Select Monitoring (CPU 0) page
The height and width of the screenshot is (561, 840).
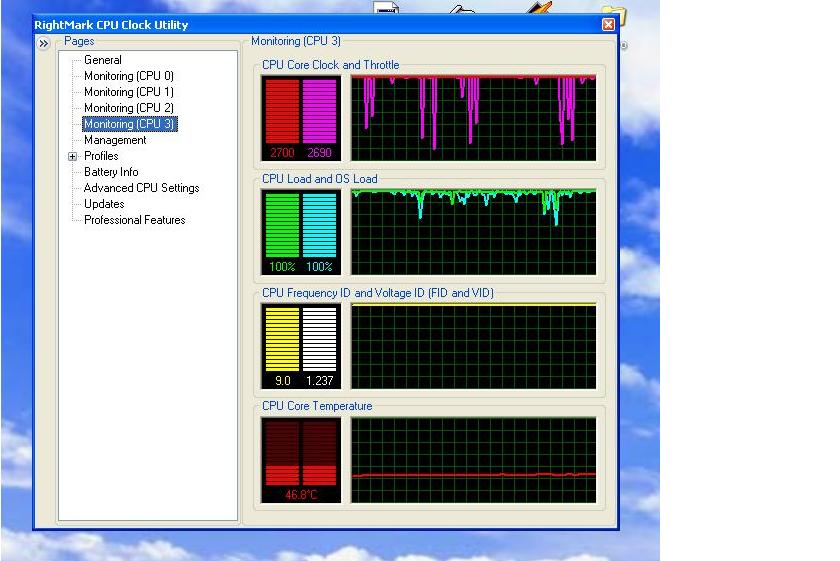(x=129, y=76)
